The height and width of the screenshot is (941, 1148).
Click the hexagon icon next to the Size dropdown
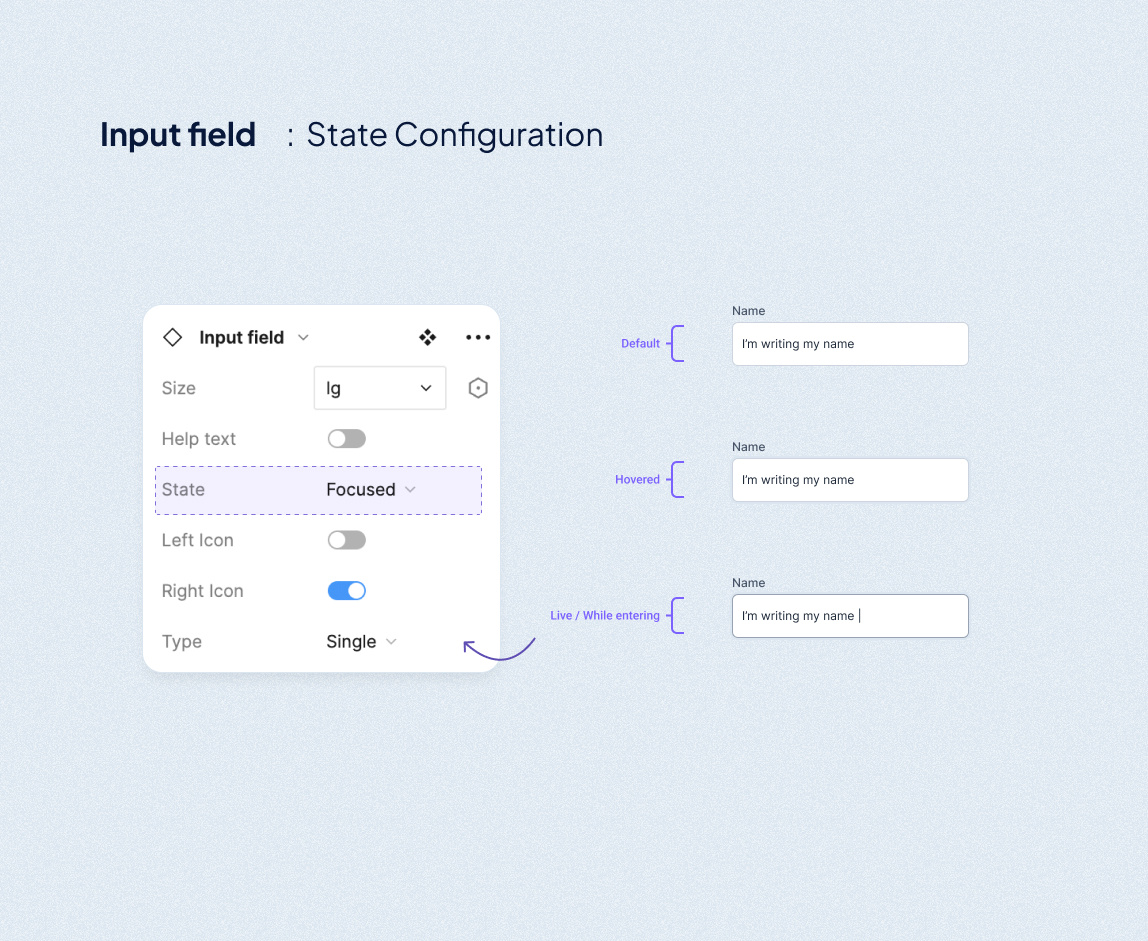click(x=477, y=387)
